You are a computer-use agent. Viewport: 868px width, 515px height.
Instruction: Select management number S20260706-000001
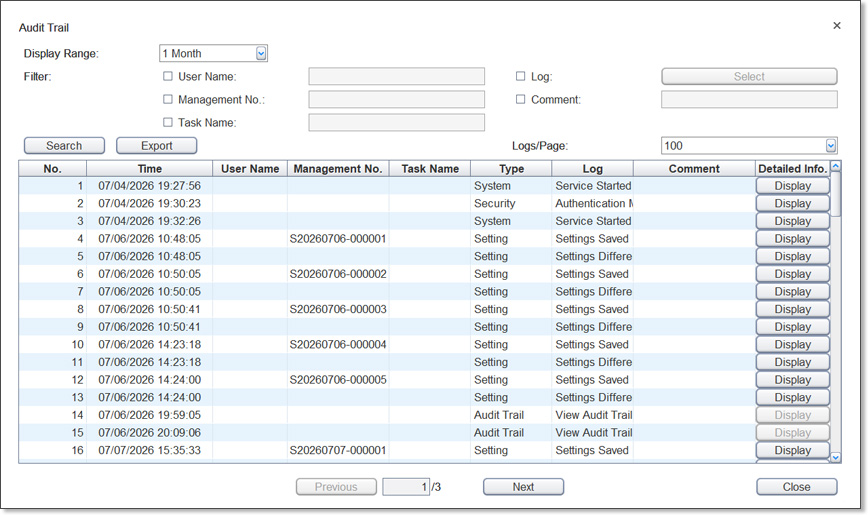click(338, 239)
